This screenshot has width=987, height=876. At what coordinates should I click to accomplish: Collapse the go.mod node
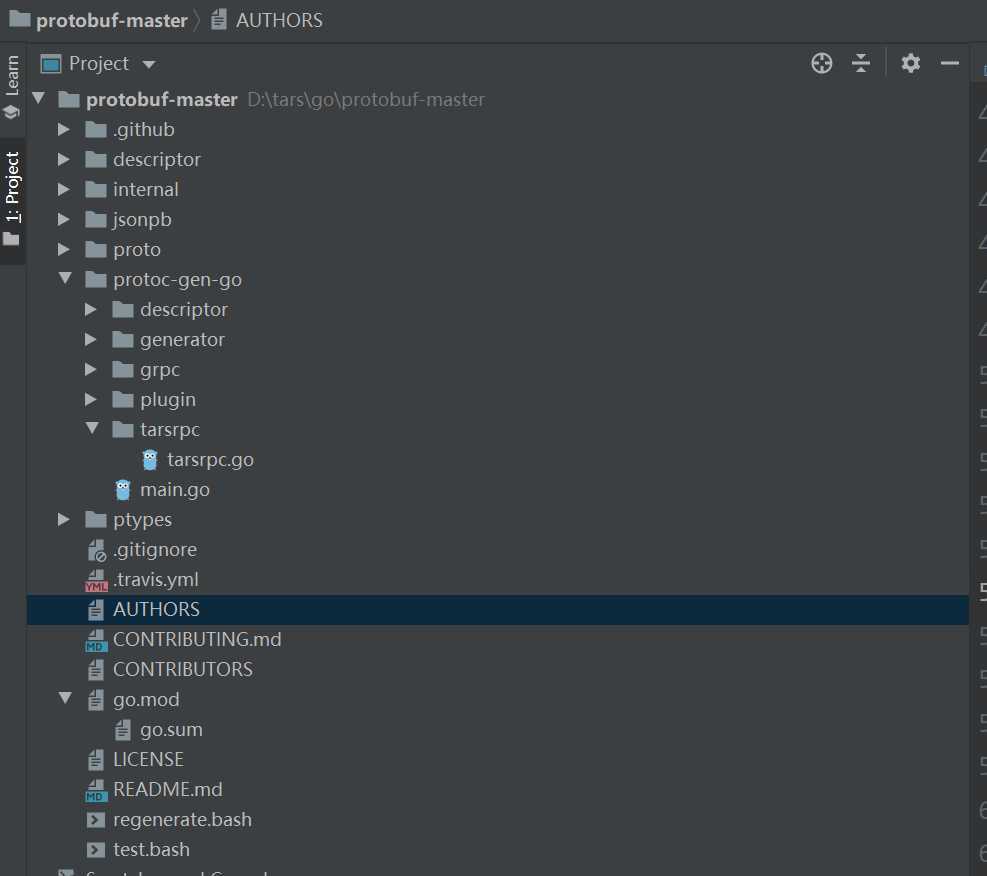pyautogui.click(x=65, y=698)
